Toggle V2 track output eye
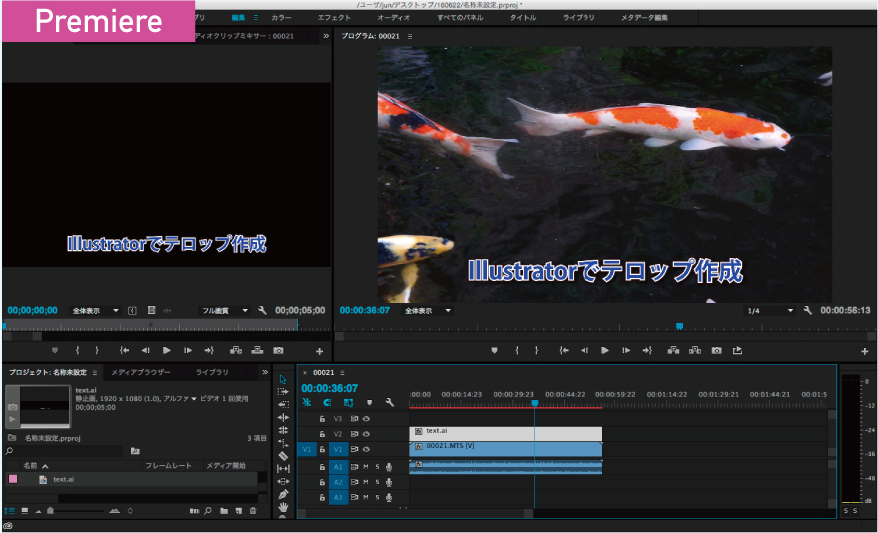This screenshot has width=878, height=533. pos(366,434)
